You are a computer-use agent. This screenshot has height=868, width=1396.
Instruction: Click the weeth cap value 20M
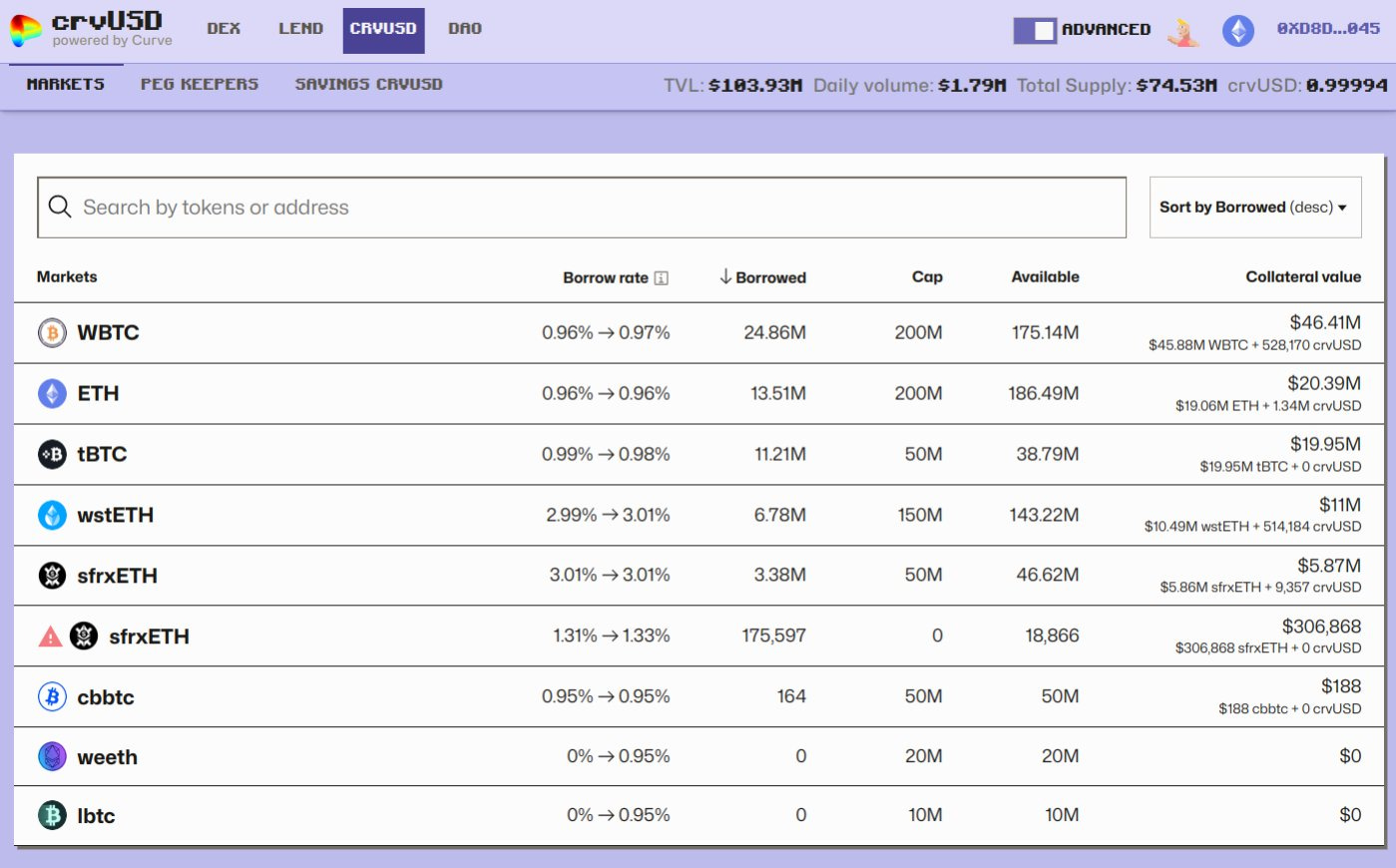pyautogui.click(x=923, y=756)
